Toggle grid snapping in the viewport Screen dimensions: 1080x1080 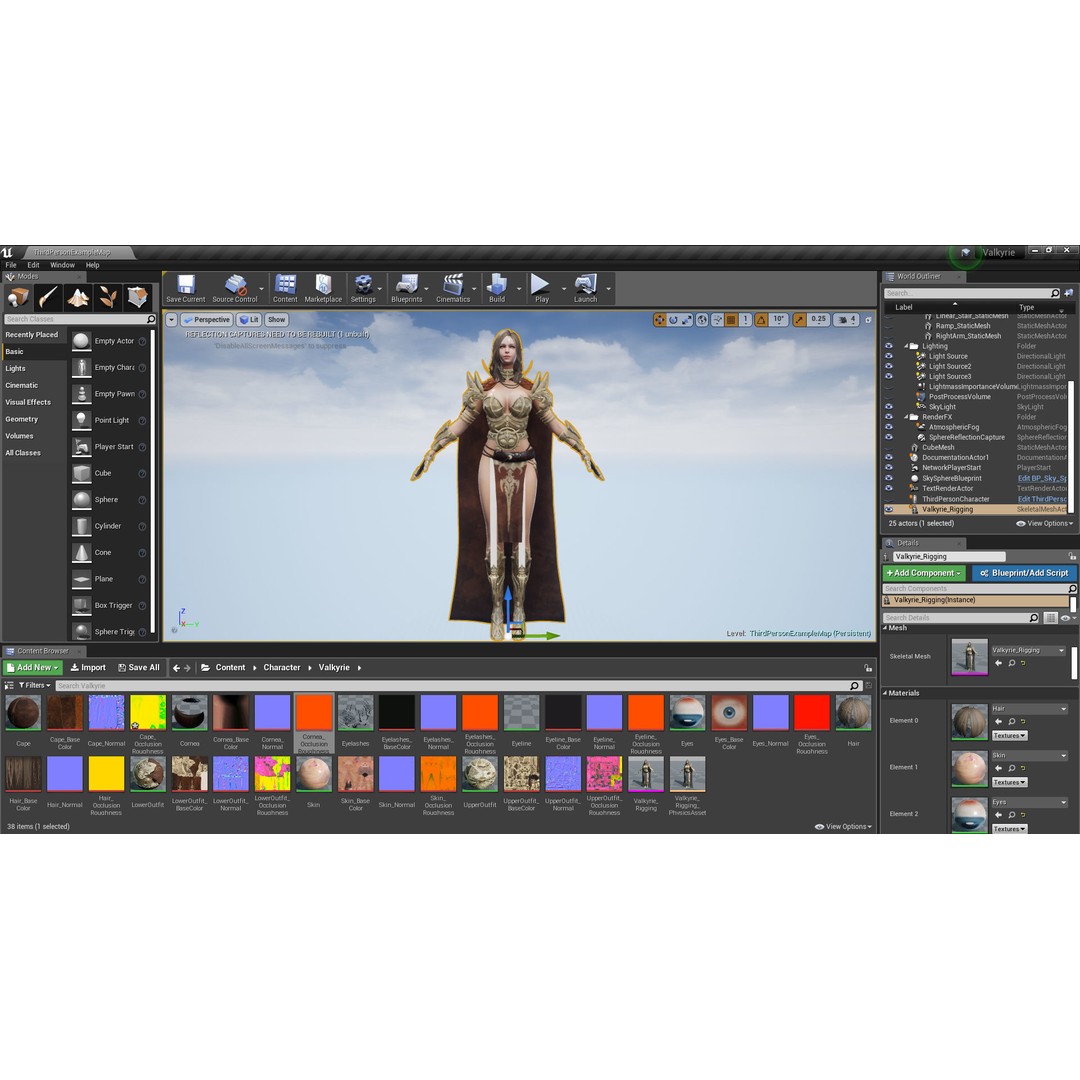click(x=731, y=320)
